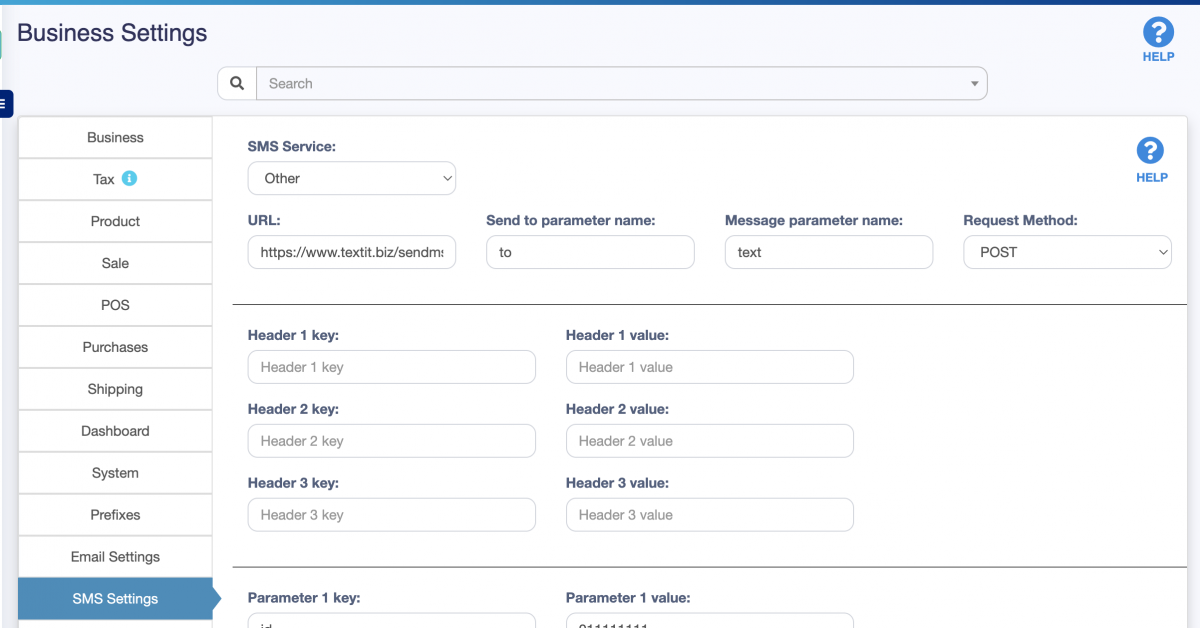Image resolution: width=1200 pixels, height=628 pixels.
Task: Click the Message parameter name field
Action: pos(829,252)
